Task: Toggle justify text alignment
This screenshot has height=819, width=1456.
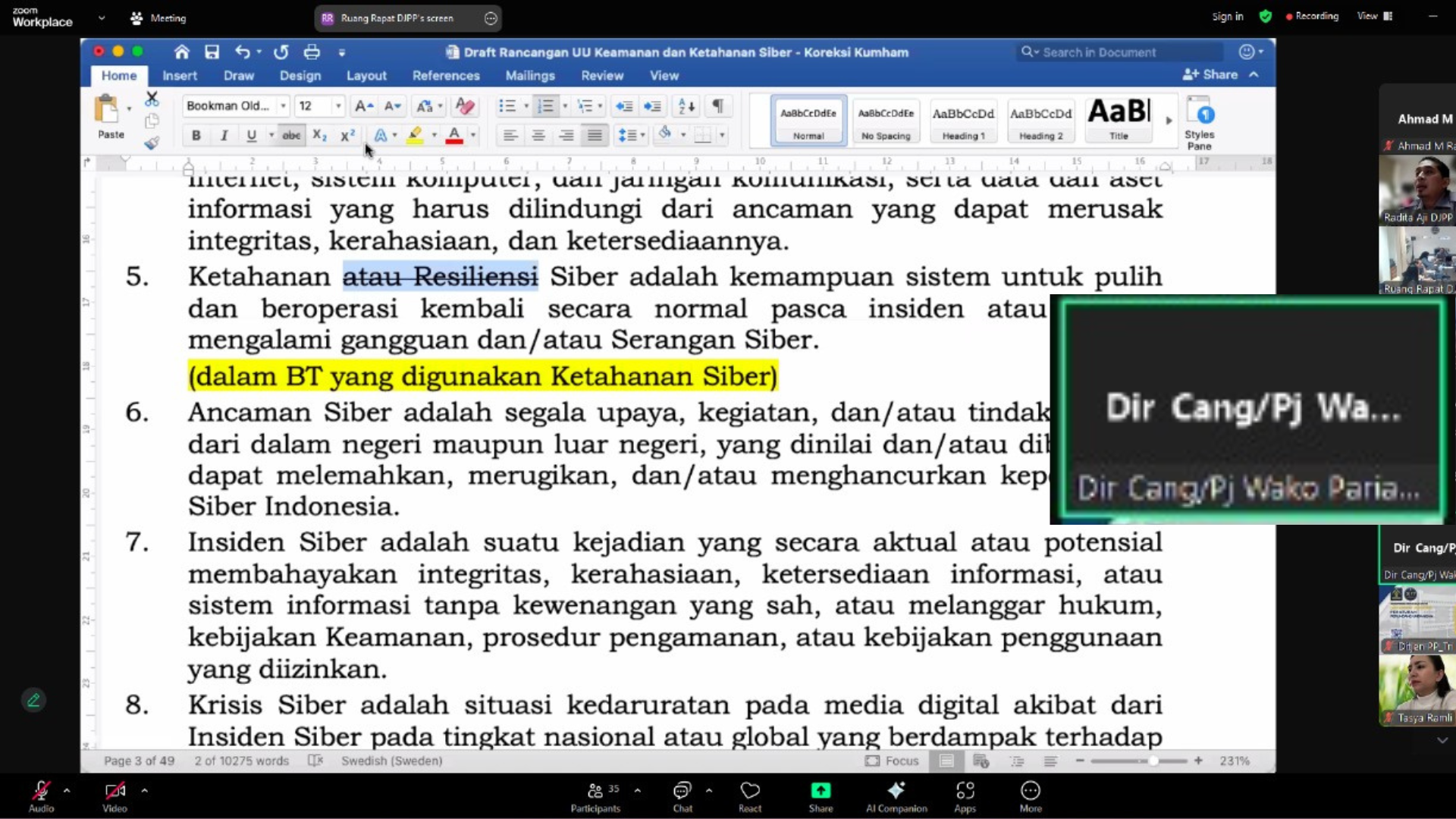Action: tap(595, 136)
